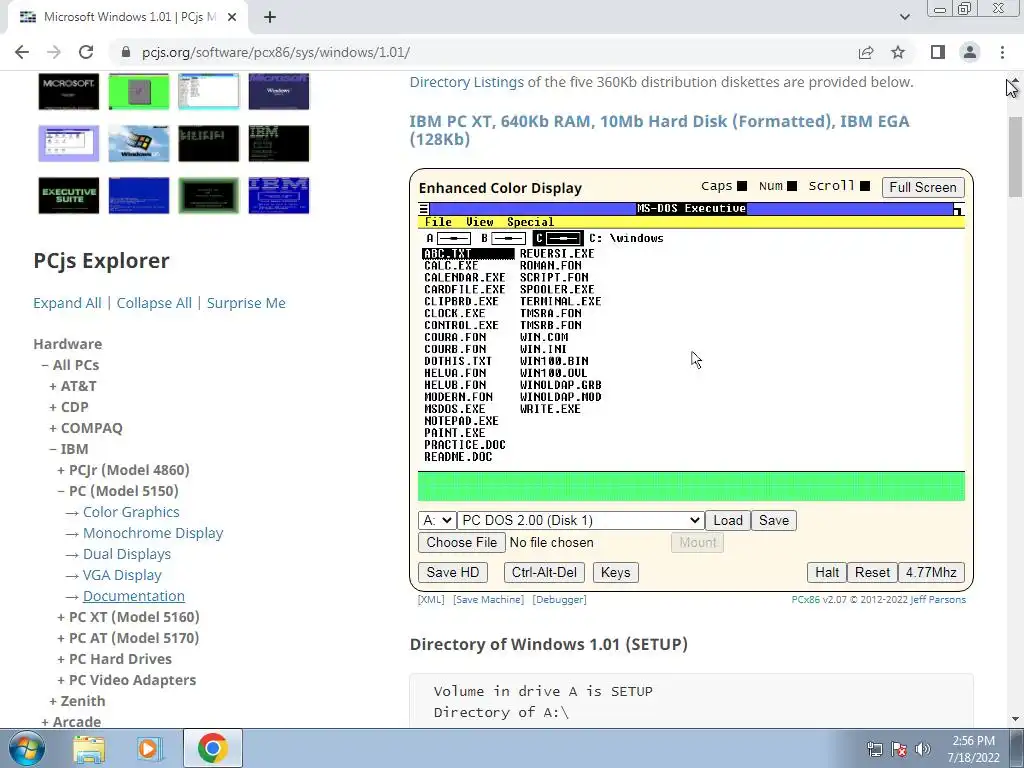Viewport: 1024px width, 768px height.
Task: Open the Monochrome Display link
Action: (x=153, y=533)
